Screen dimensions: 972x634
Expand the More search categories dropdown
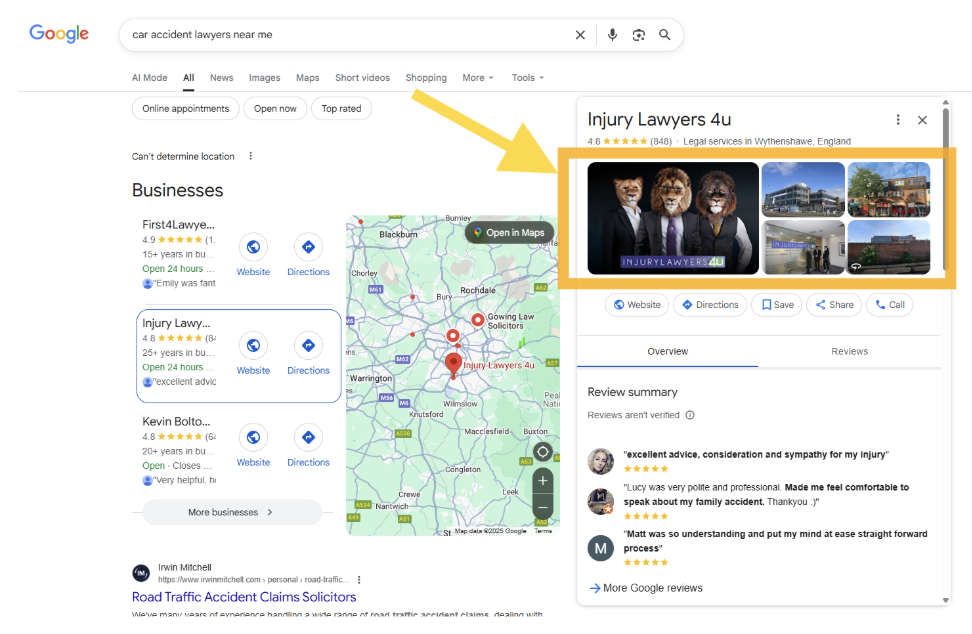(477, 78)
